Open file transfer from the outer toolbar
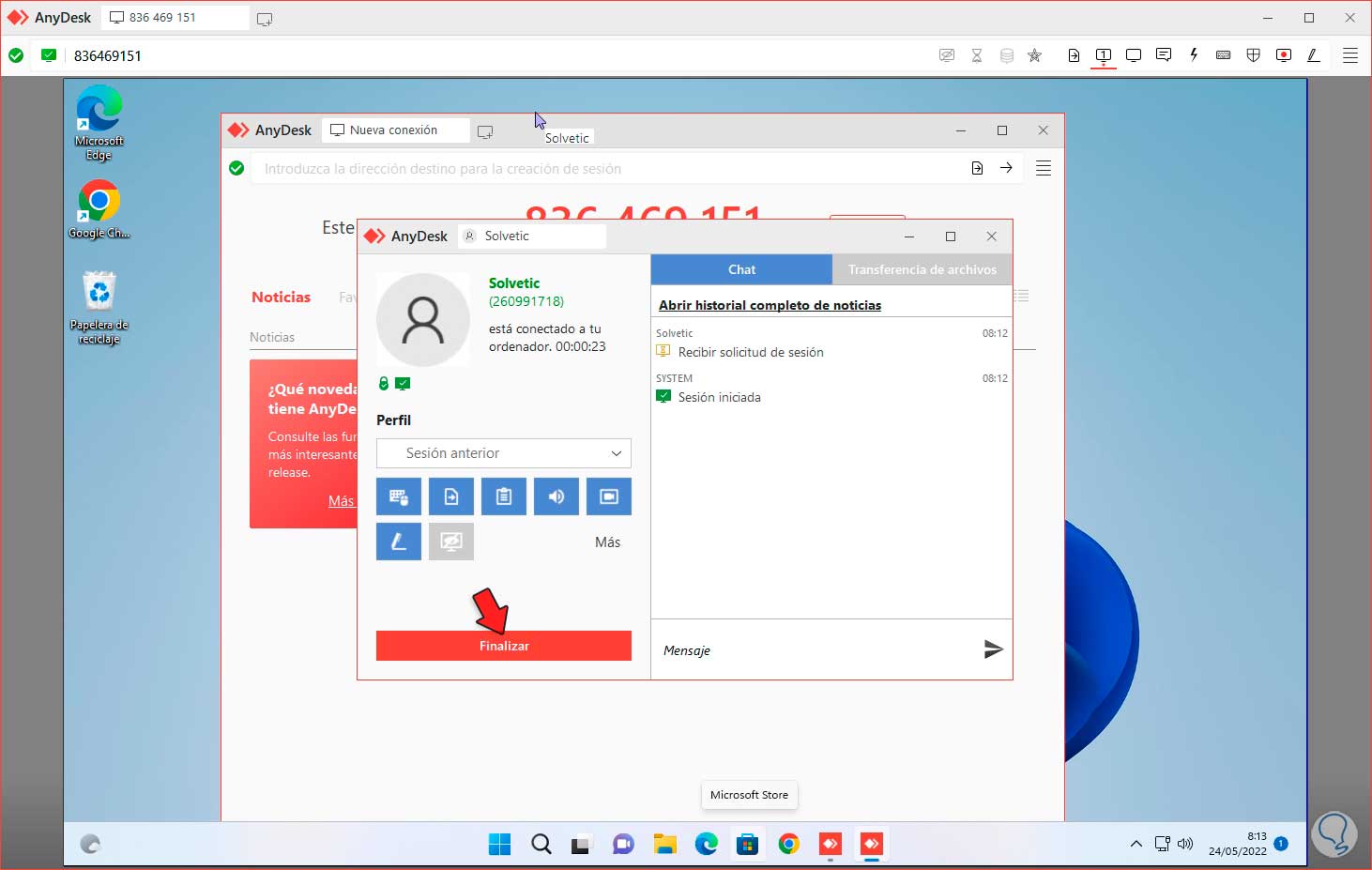Viewport: 1372px width, 870px height. click(x=1074, y=55)
